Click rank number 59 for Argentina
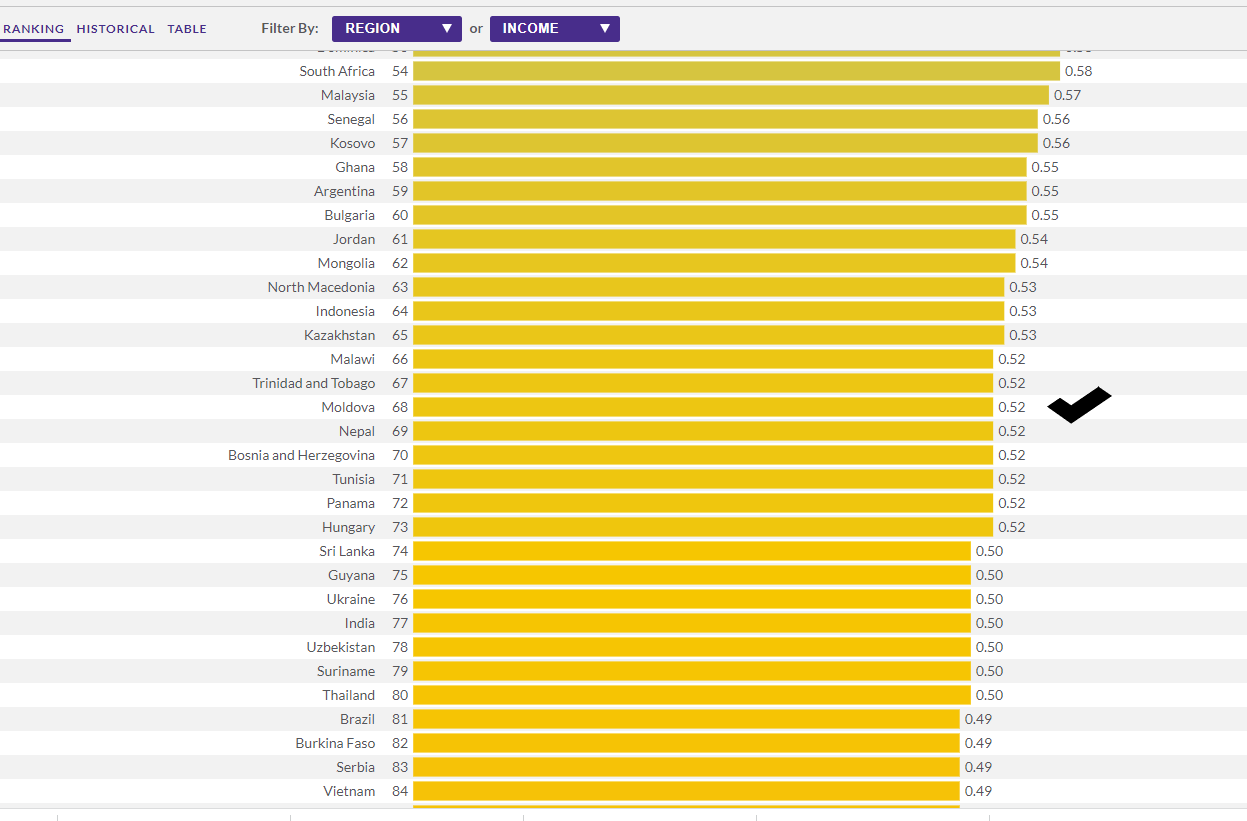Viewport: 1247px width, 821px height. tap(400, 191)
